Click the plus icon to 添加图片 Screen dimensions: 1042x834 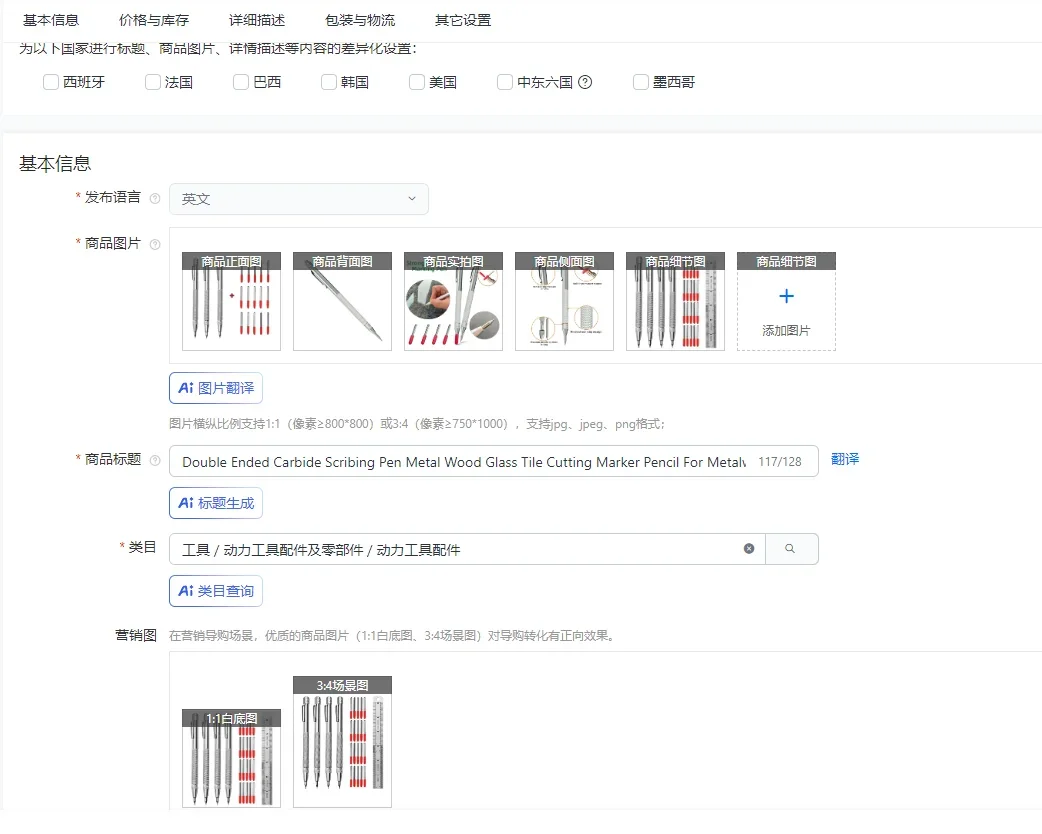click(786, 296)
